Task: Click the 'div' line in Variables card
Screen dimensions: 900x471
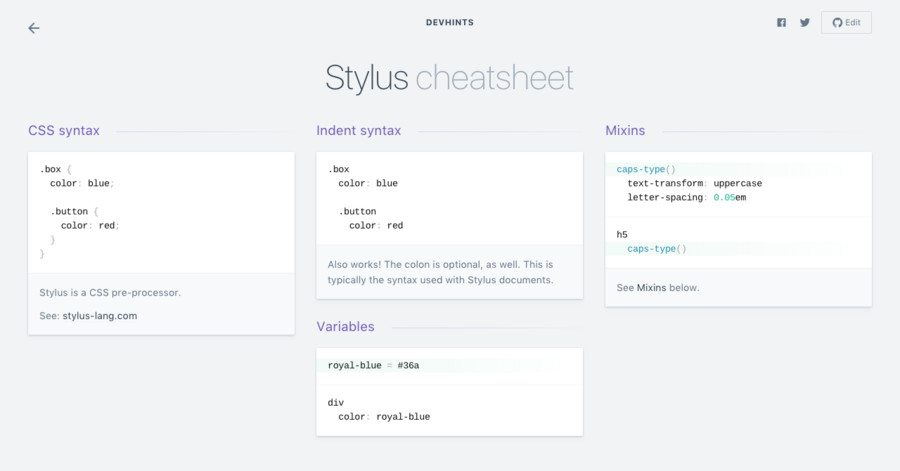Action: click(x=336, y=403)
